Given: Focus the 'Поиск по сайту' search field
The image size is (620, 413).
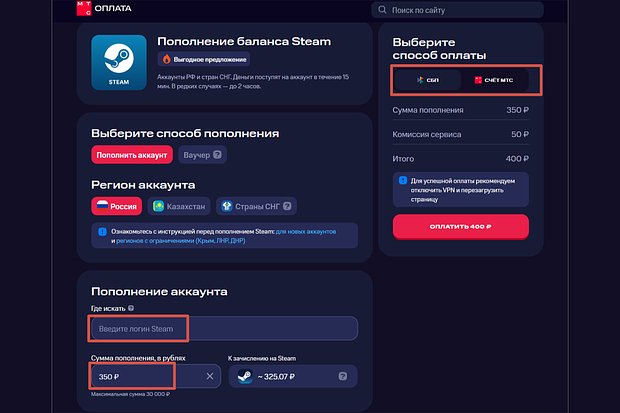Looking at the screenshot, I should (457, 10).
